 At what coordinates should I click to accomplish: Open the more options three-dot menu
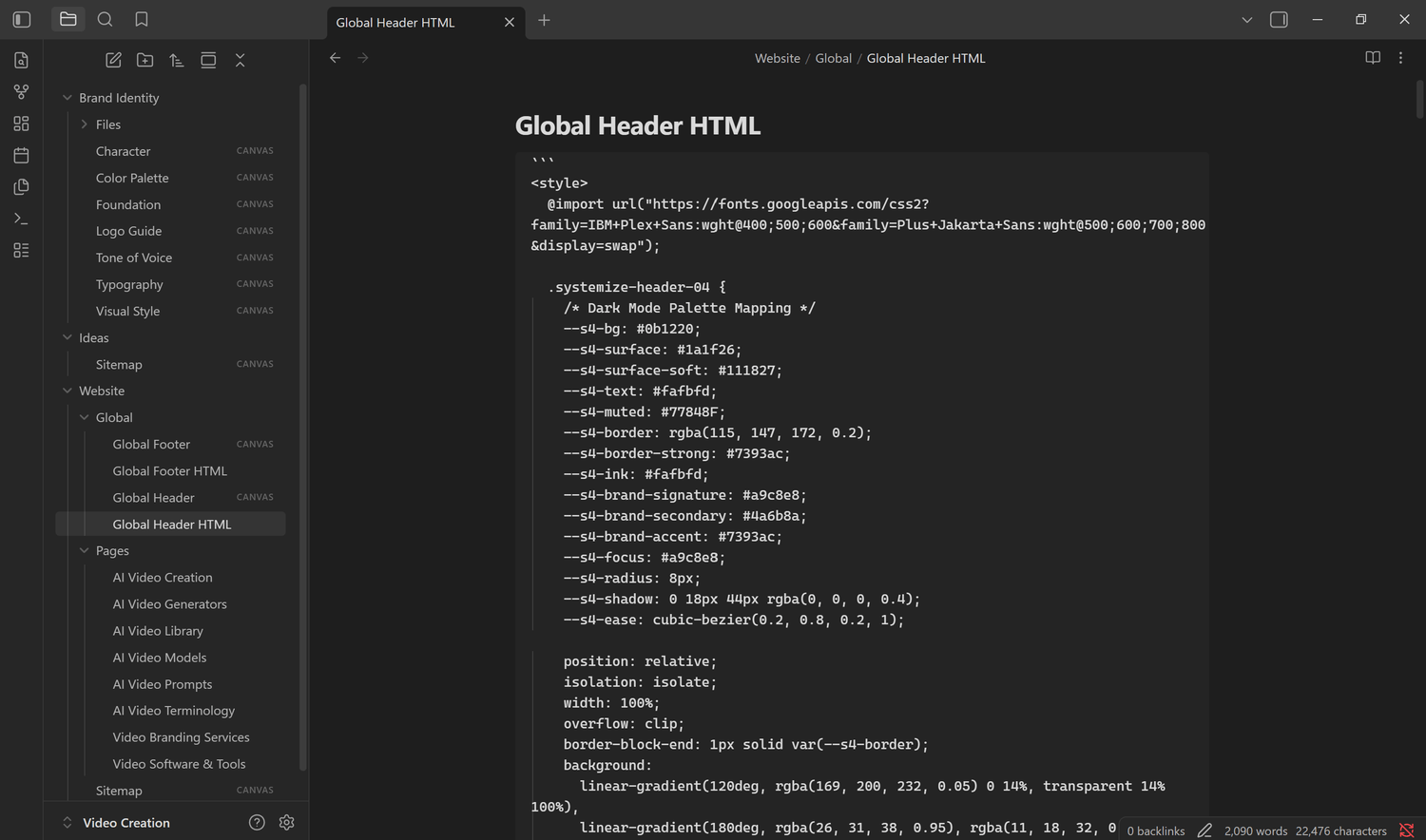click(x=1400, y=58)
